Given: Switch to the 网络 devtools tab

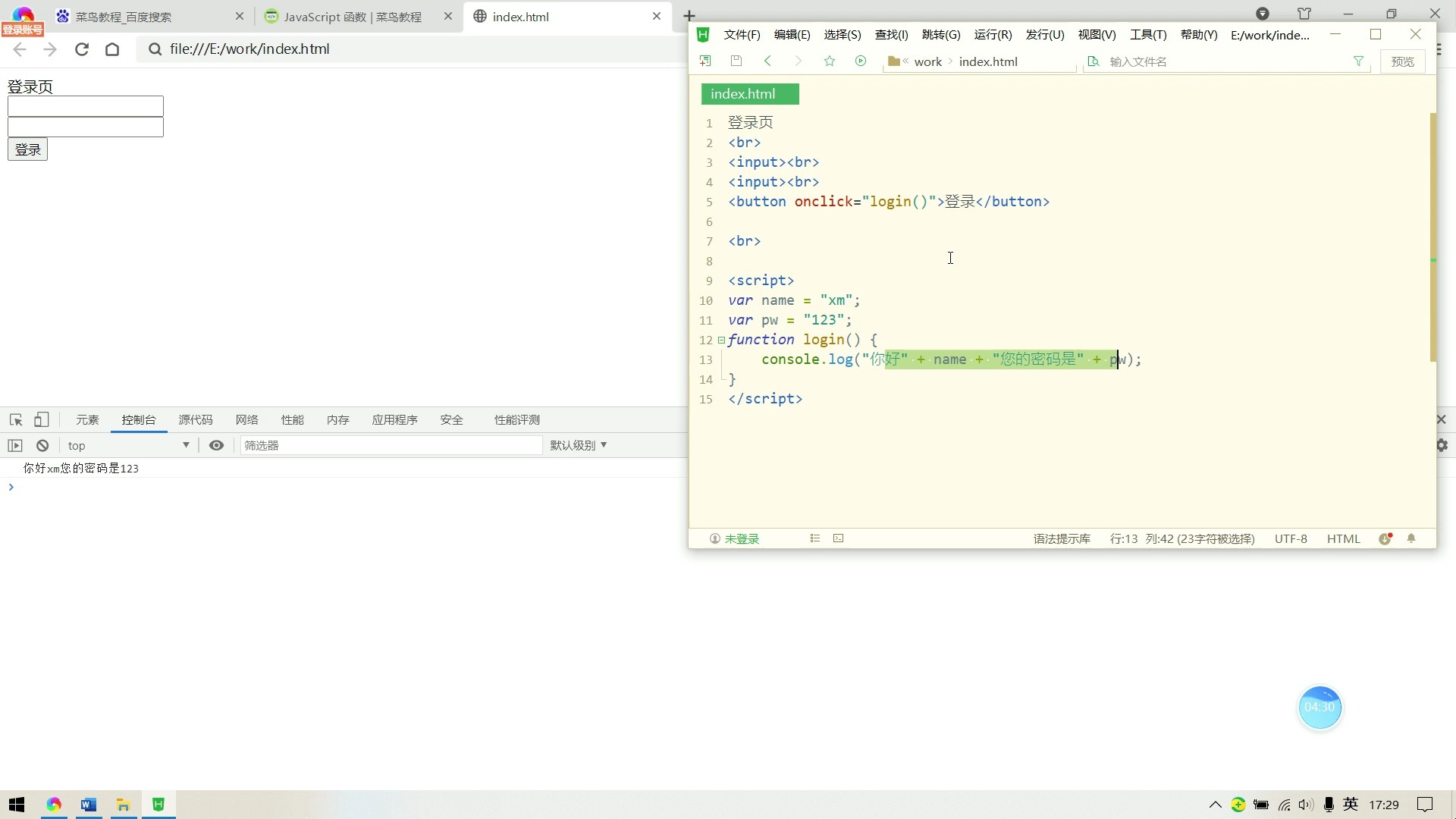Looking at the screenshot, I should tap(246, 419).
